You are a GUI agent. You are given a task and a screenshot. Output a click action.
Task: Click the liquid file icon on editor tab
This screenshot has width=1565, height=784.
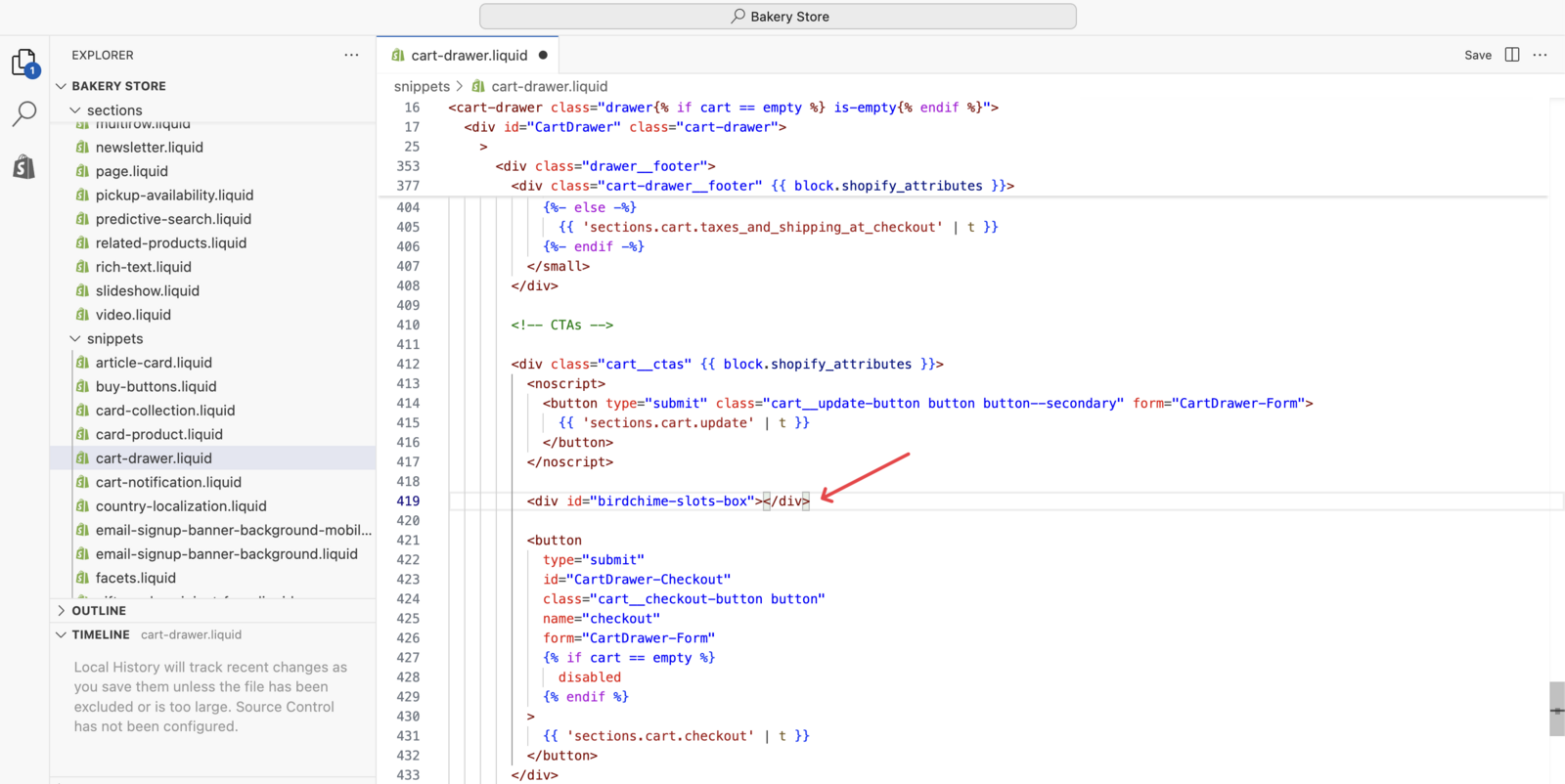coord(398,55)
